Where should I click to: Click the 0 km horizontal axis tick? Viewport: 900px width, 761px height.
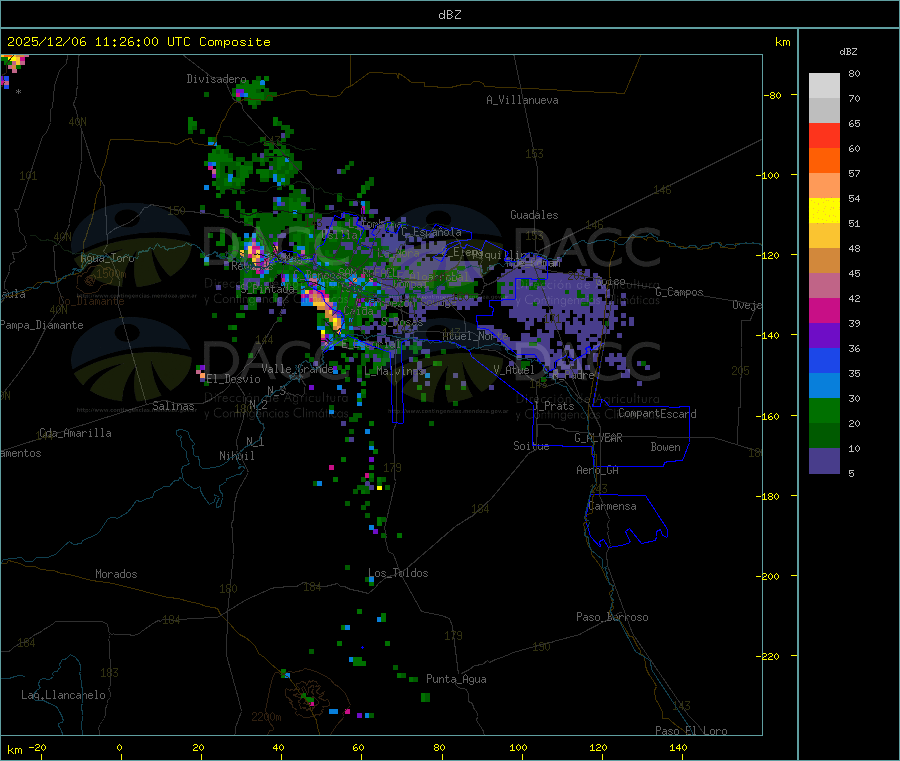coord(119,747)
